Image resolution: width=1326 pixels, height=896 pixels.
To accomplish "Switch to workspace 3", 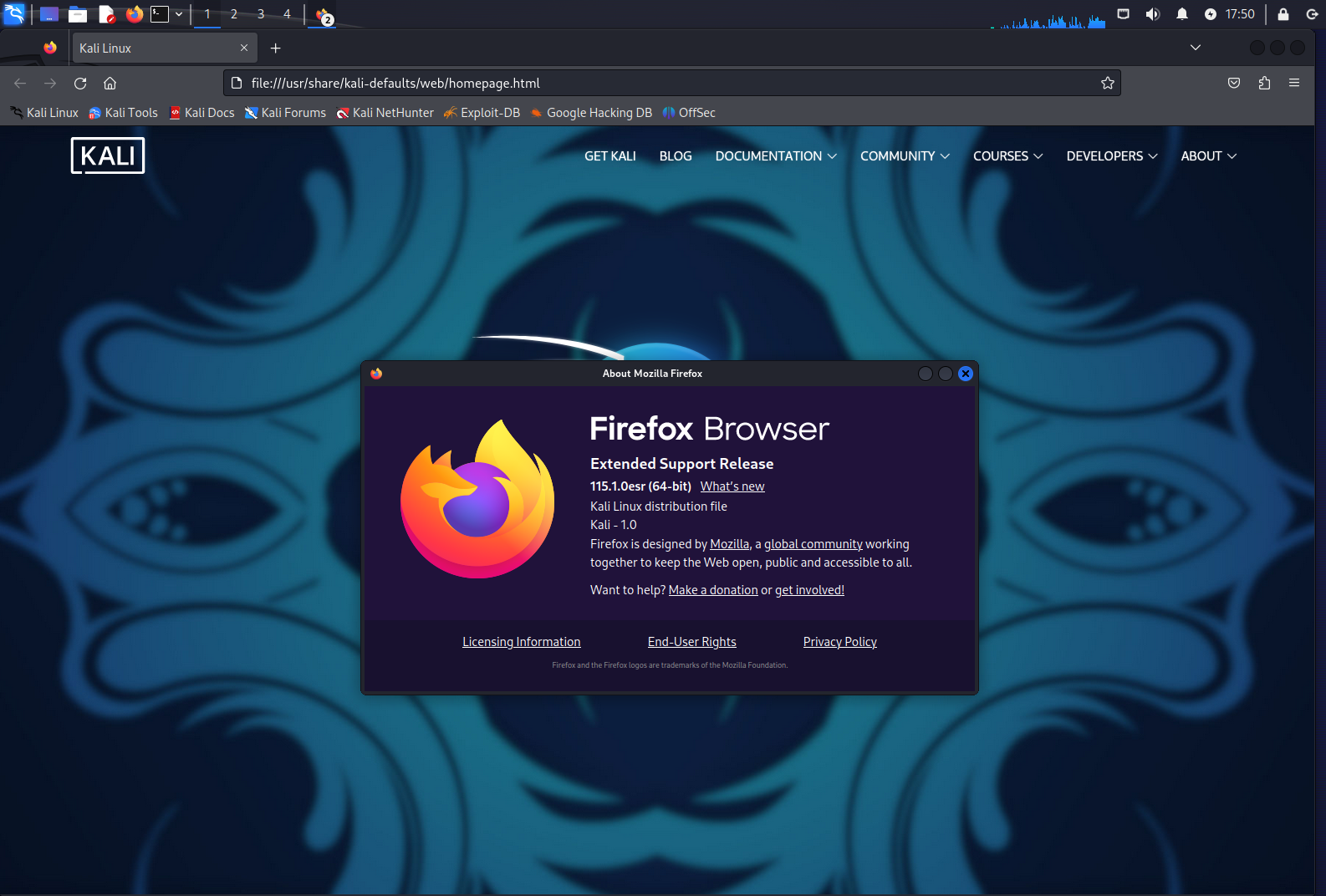I will coord(261,14).
